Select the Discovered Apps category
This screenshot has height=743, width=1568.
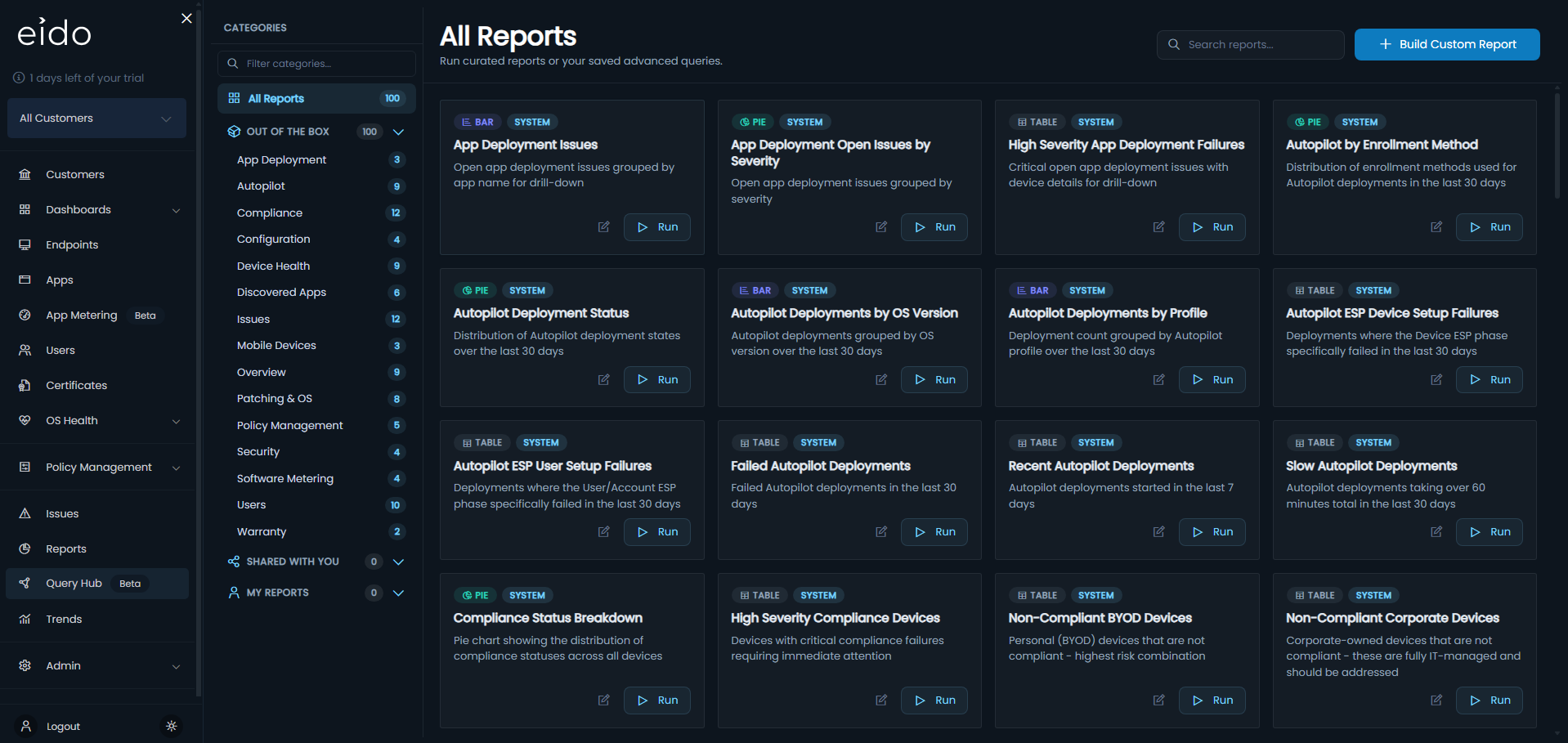tap(316, 293)
